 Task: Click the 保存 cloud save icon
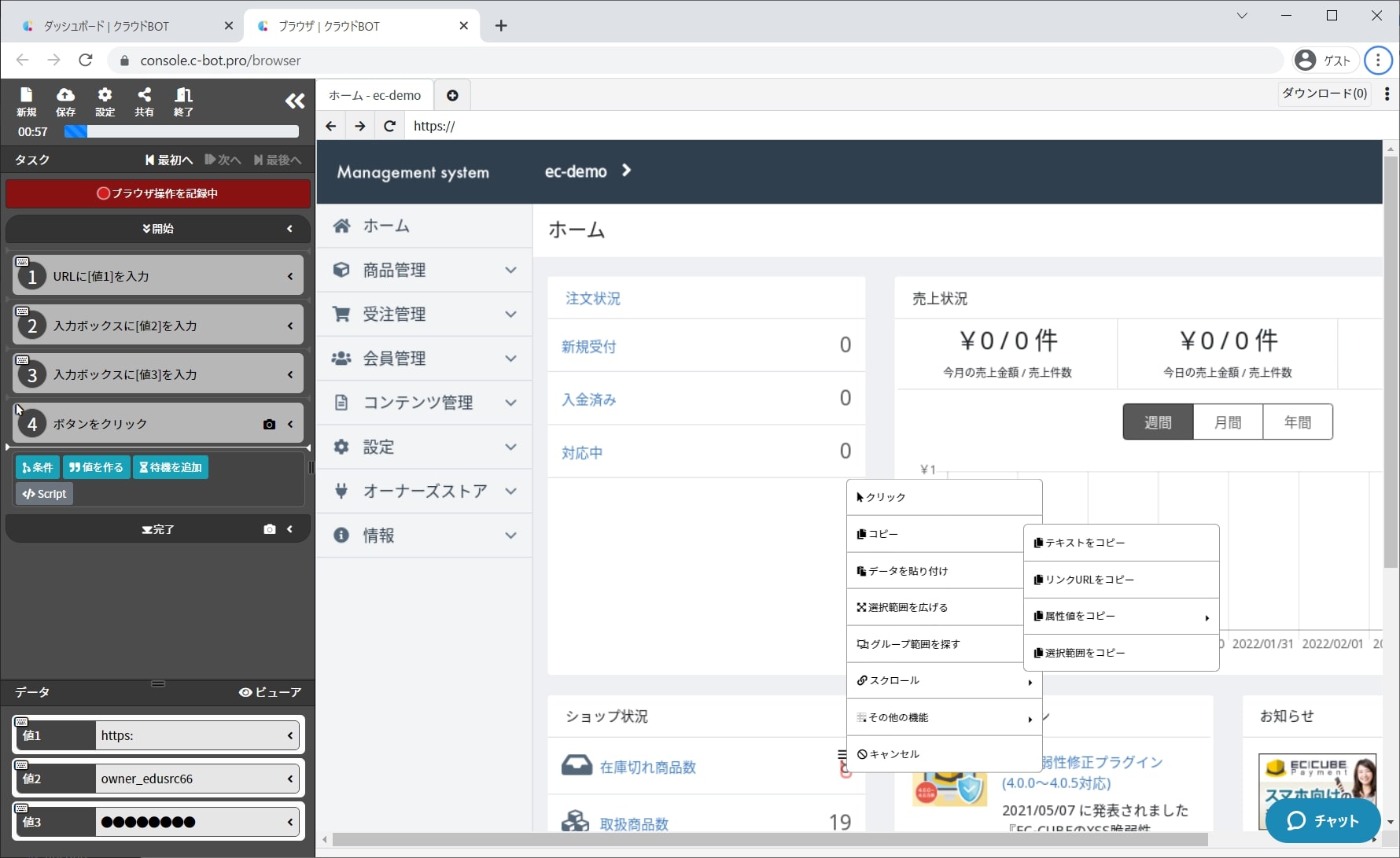tap(65, 101)
